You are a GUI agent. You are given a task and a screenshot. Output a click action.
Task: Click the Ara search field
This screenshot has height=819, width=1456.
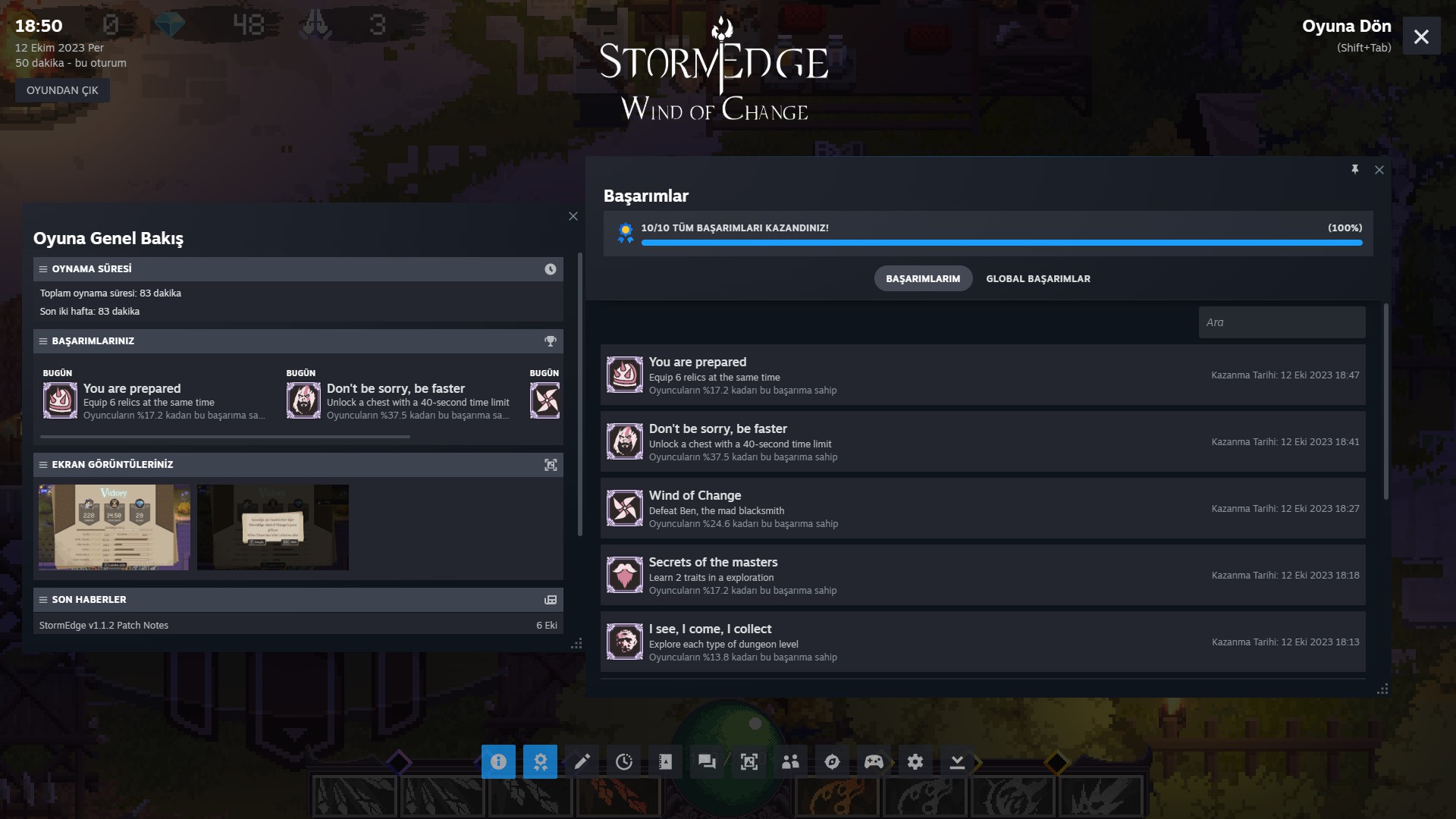point(1282,322)
